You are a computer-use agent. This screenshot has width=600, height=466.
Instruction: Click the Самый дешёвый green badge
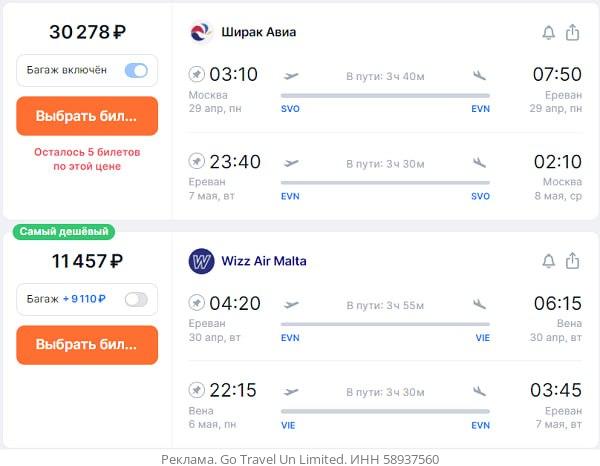pyautogui.click(x=64, y=232)
